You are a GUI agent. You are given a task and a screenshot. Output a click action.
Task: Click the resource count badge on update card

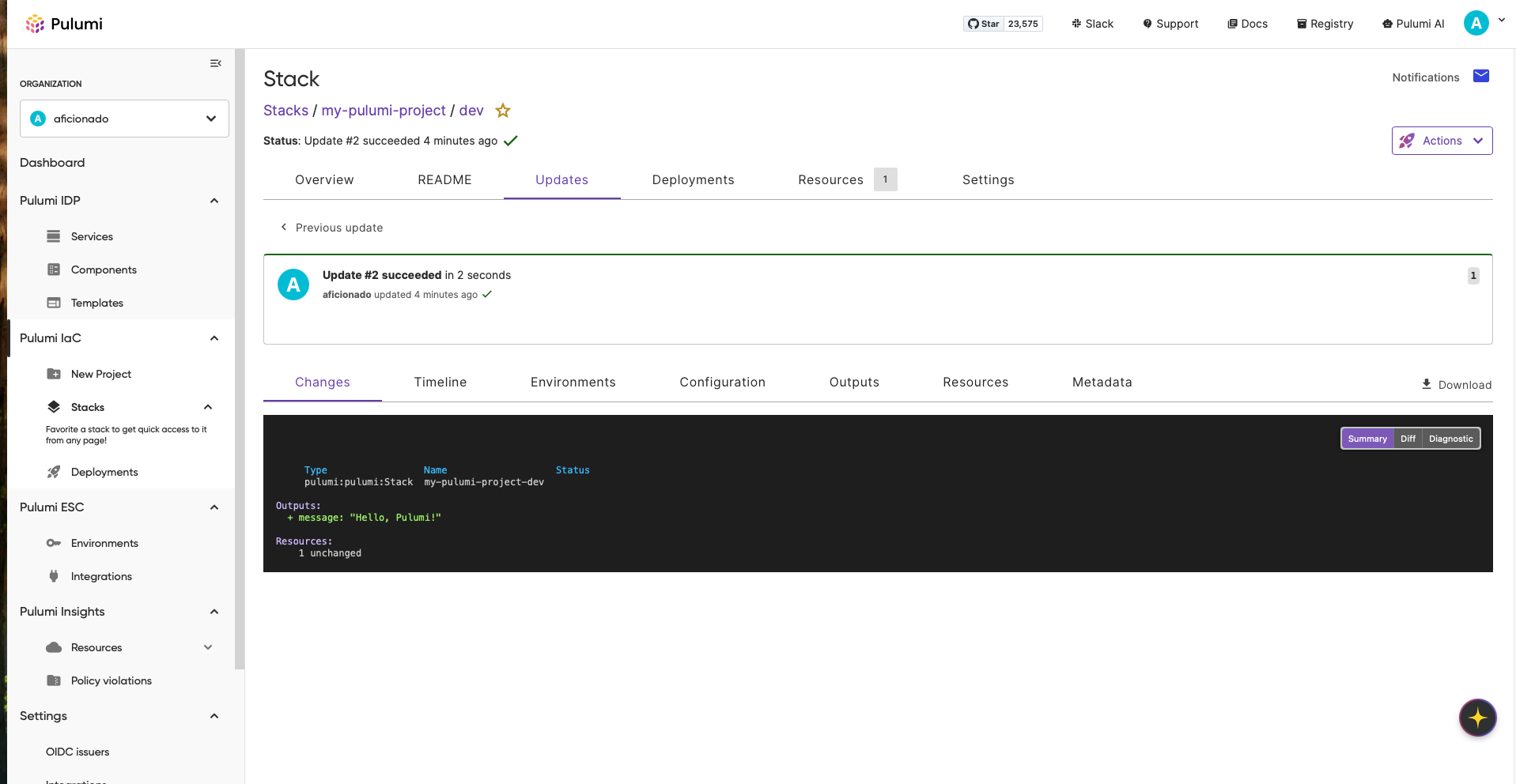(1473, 276)
